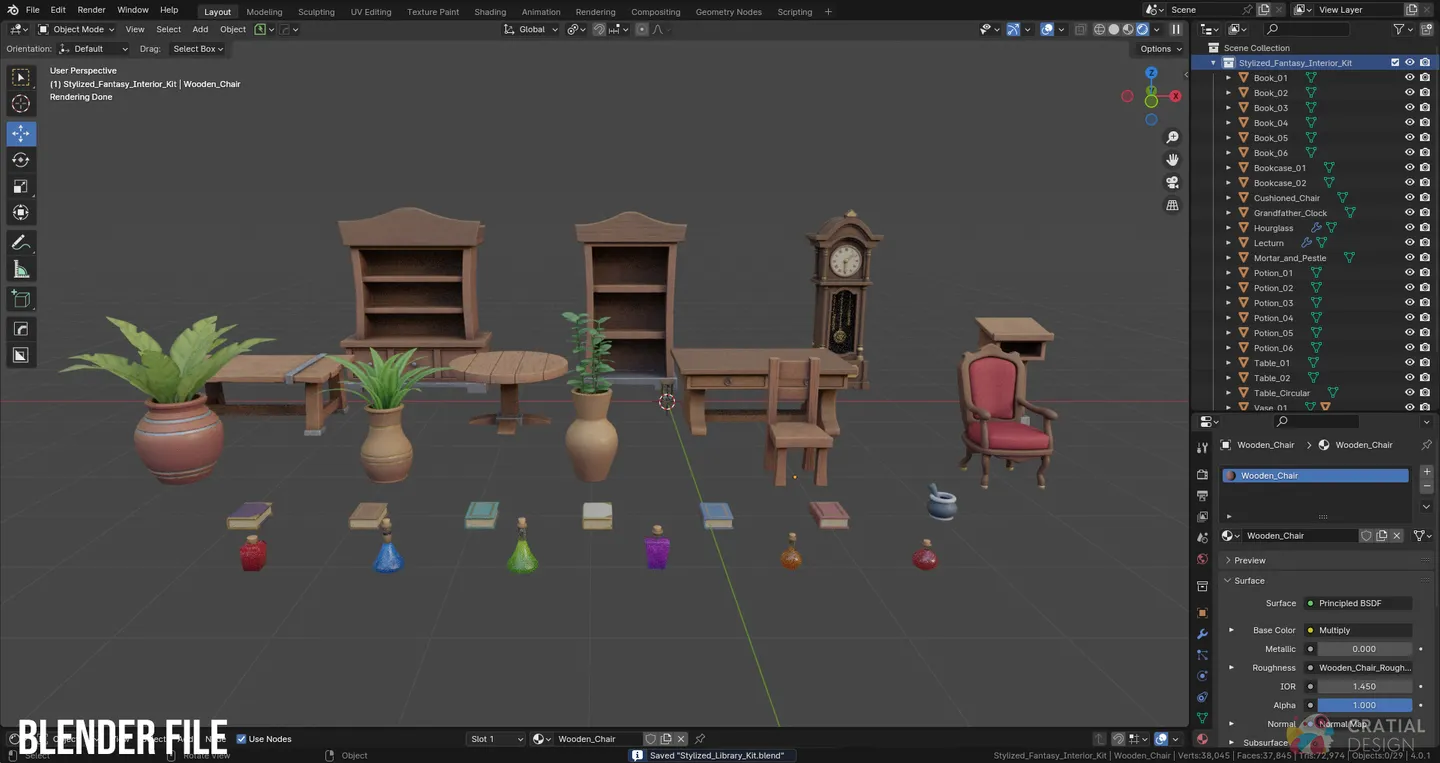Hide Grandfather_Clock via its eye icon

coord(1410,213)
